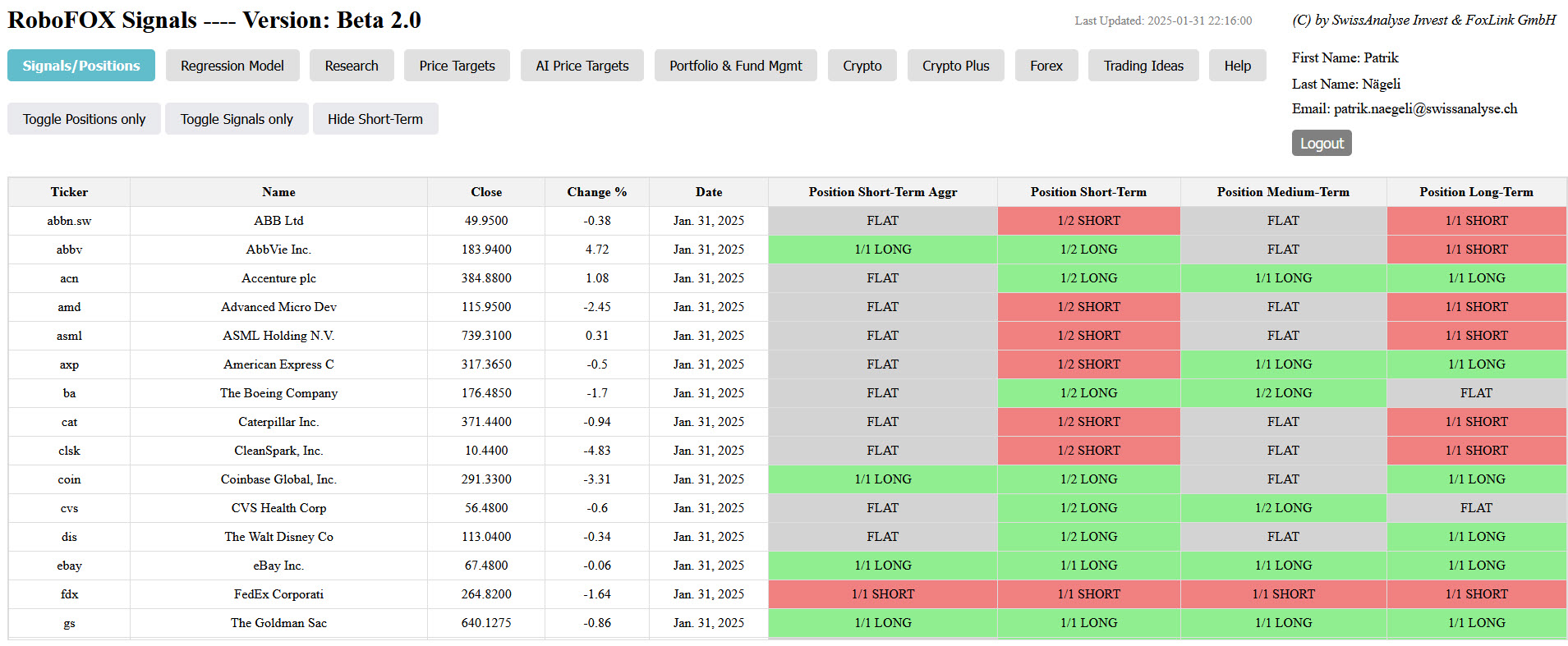Click the Help tab

point(1238,66)
